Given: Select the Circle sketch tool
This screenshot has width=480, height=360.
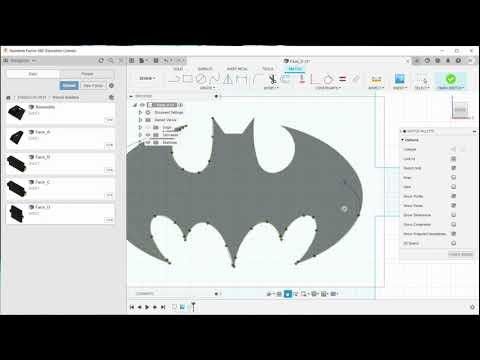Looking at the screenshot, I should point(201,79).
